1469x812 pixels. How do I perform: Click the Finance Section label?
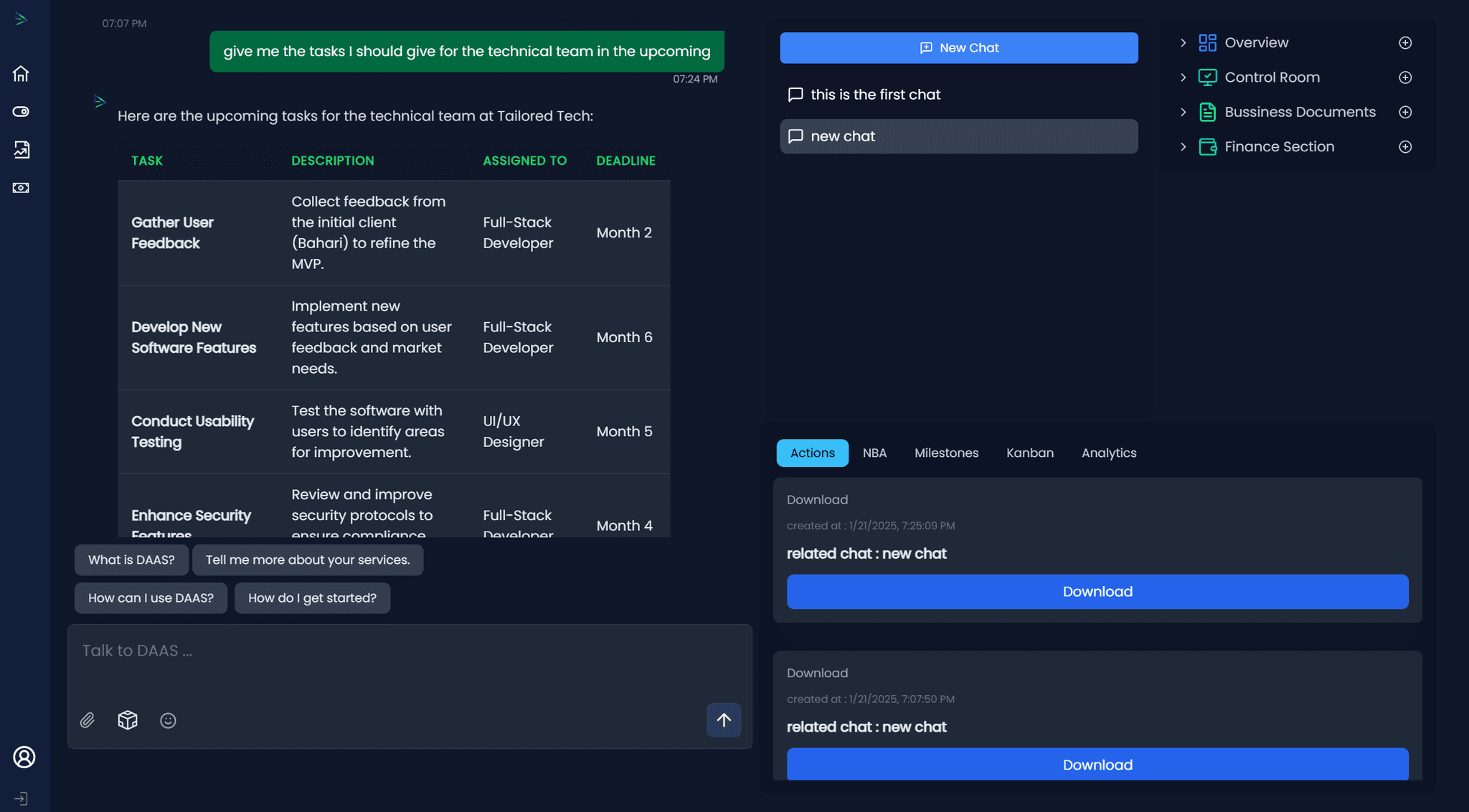[1279, 146]
